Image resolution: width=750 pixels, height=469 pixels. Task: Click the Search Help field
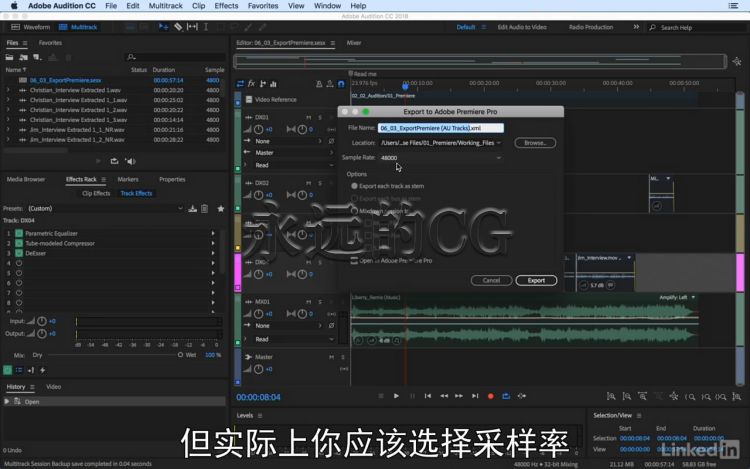[697, 28]
